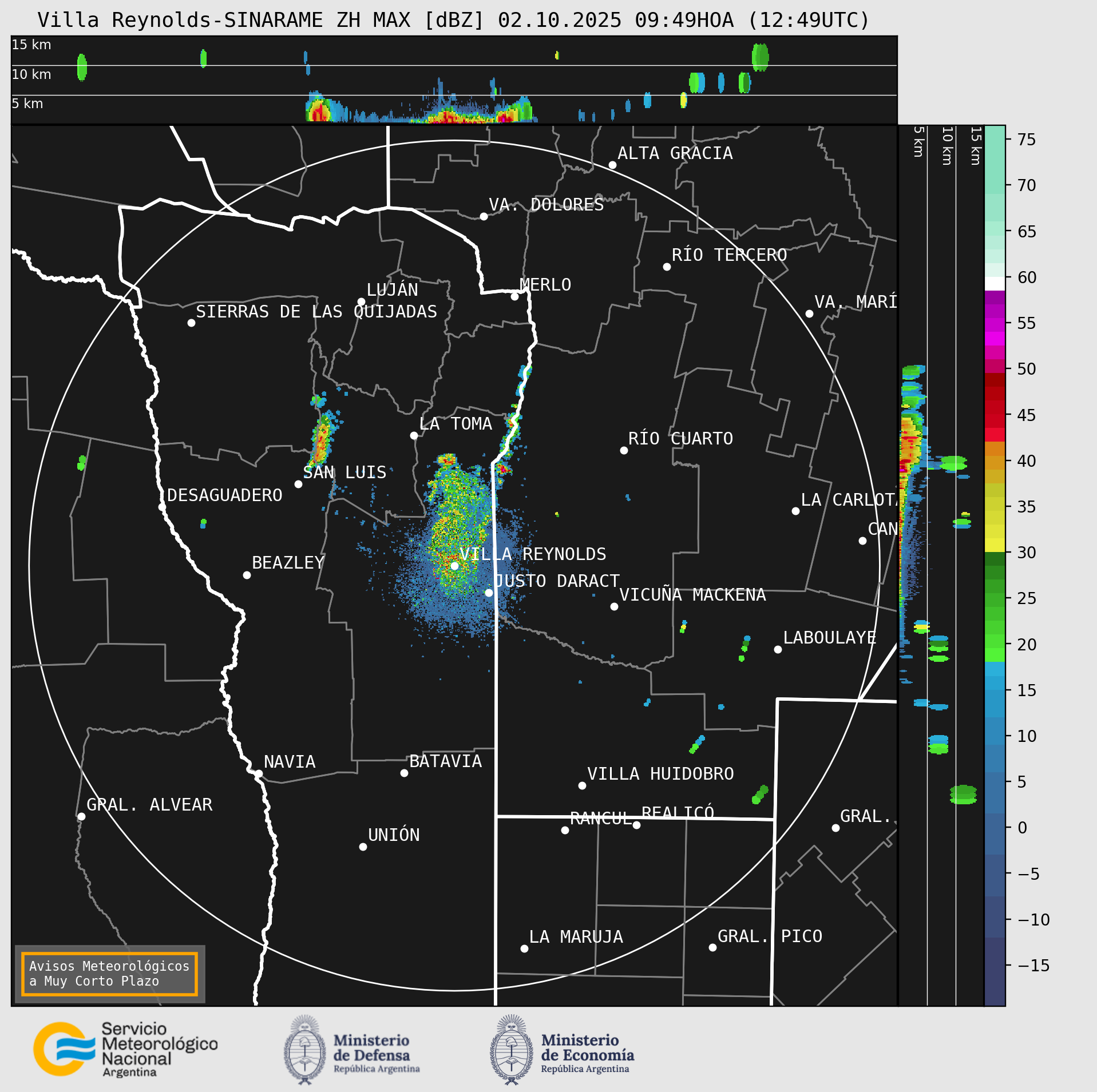
Task: Click the Justo Daract city dot
Action: pos(489,593)
